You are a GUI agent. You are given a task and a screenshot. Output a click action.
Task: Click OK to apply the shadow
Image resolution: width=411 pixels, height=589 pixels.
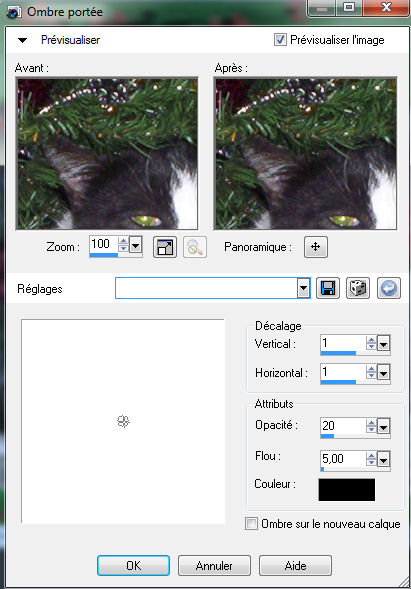point(133,566)
